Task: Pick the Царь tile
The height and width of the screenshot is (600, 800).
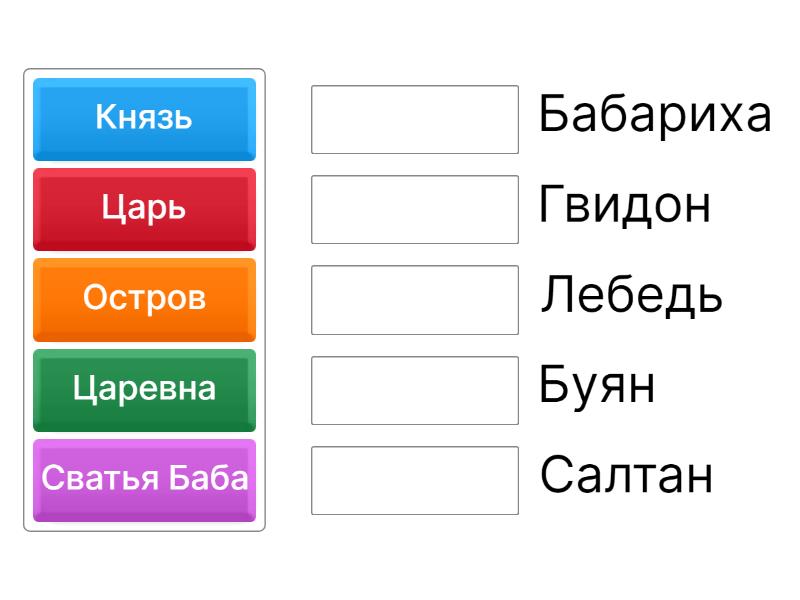Action: click(144, 208)
